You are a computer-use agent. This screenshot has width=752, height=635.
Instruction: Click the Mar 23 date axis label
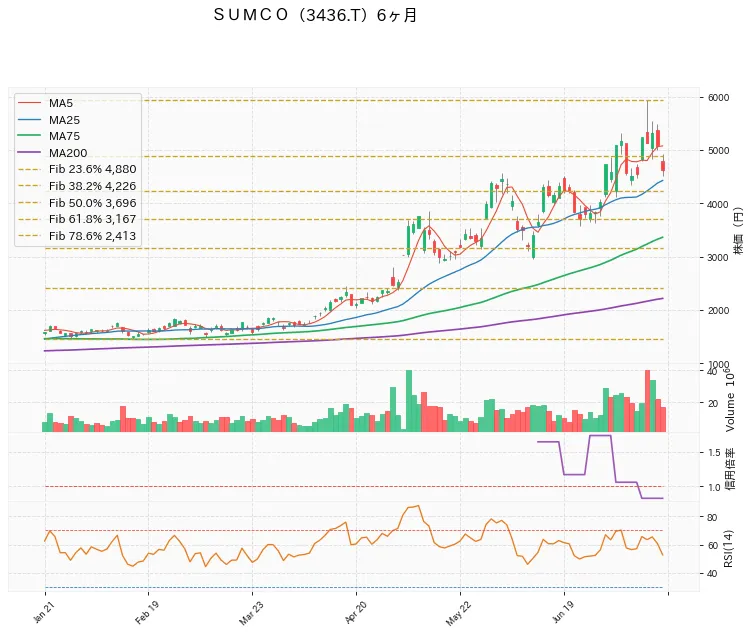tap(251, 613)
